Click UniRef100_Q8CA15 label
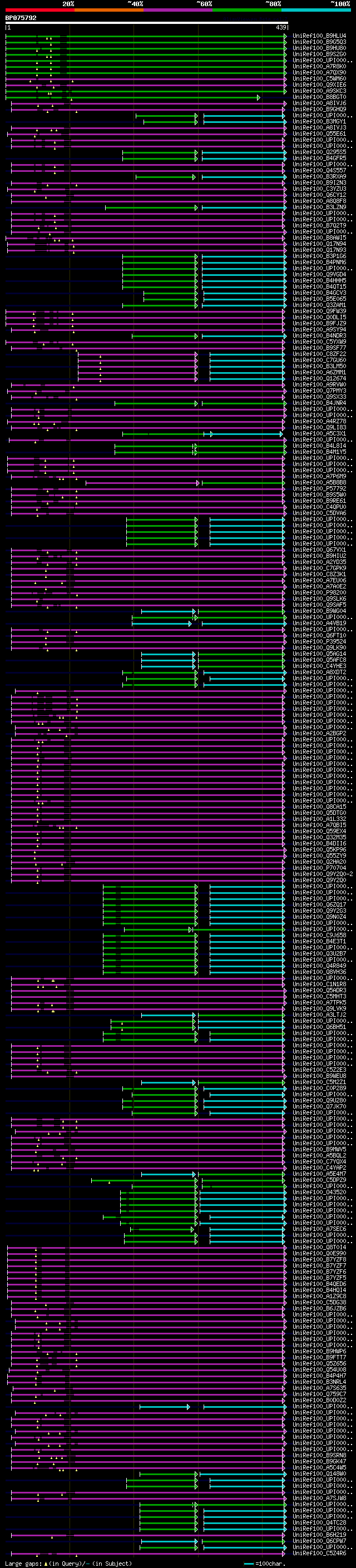Screen dimensions: 356x1568 tap(319, 807)
